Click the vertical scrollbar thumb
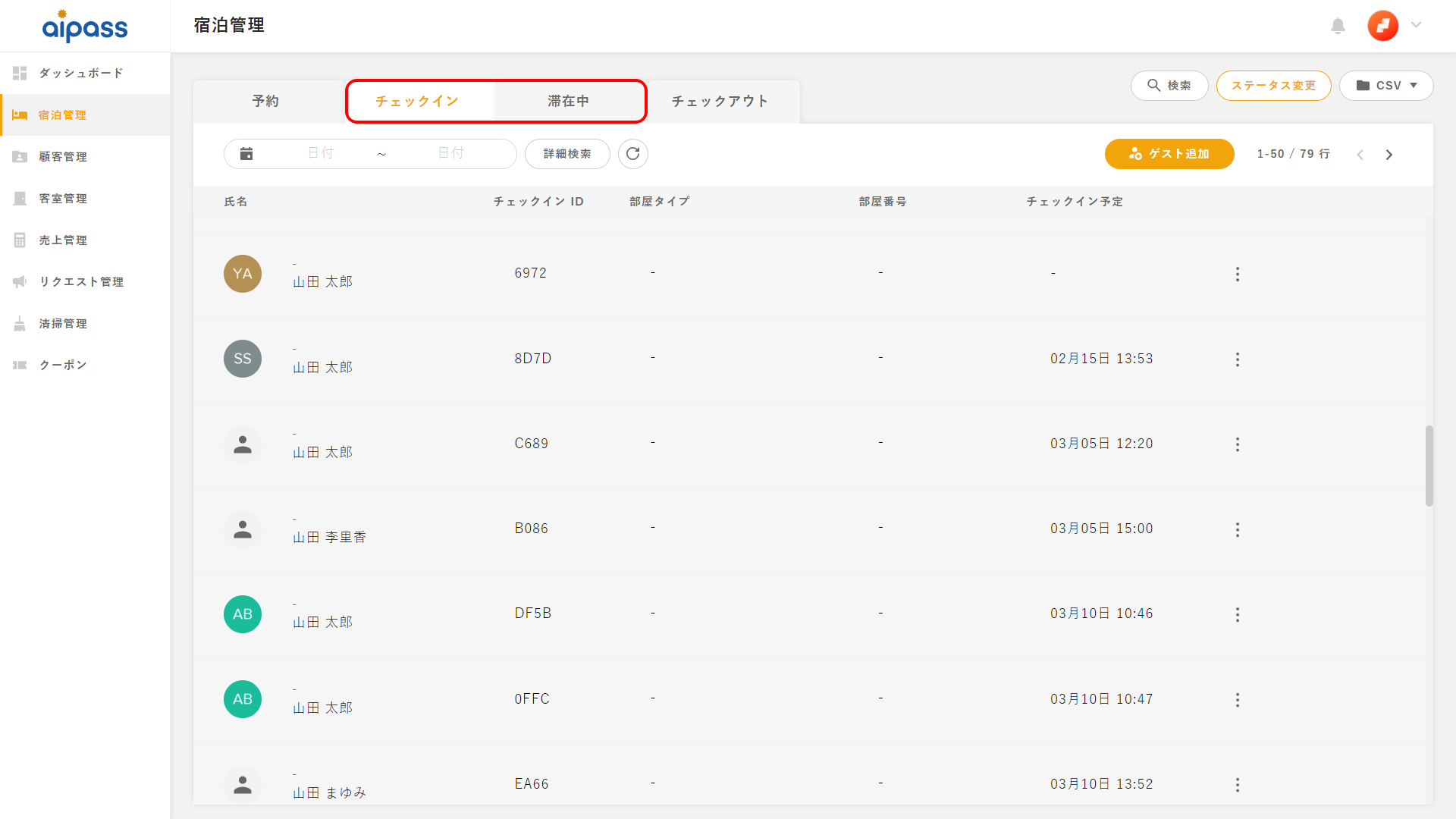The height and width of the screenshot is (819, 1456). click(1429, 466)
